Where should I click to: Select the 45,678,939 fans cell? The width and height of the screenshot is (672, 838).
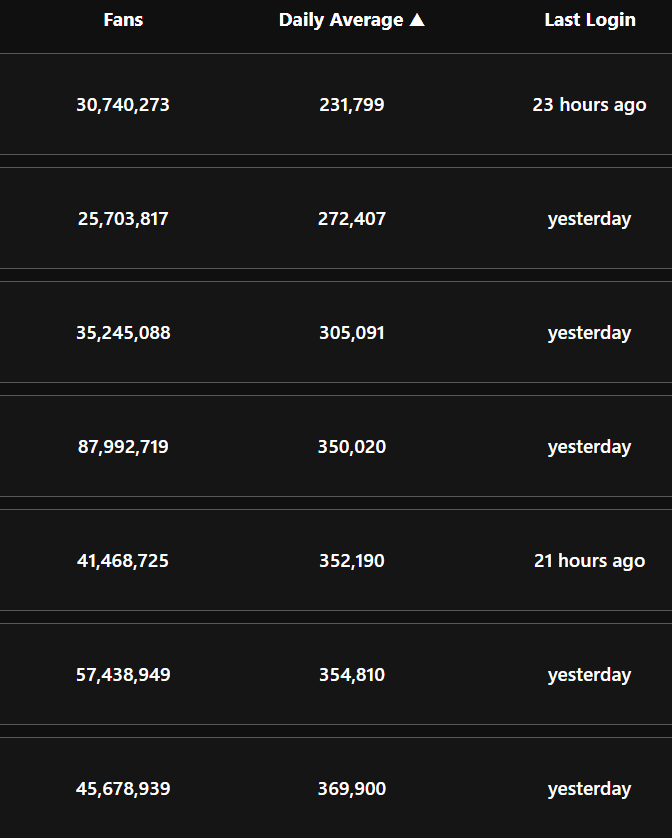click(123, 788)
